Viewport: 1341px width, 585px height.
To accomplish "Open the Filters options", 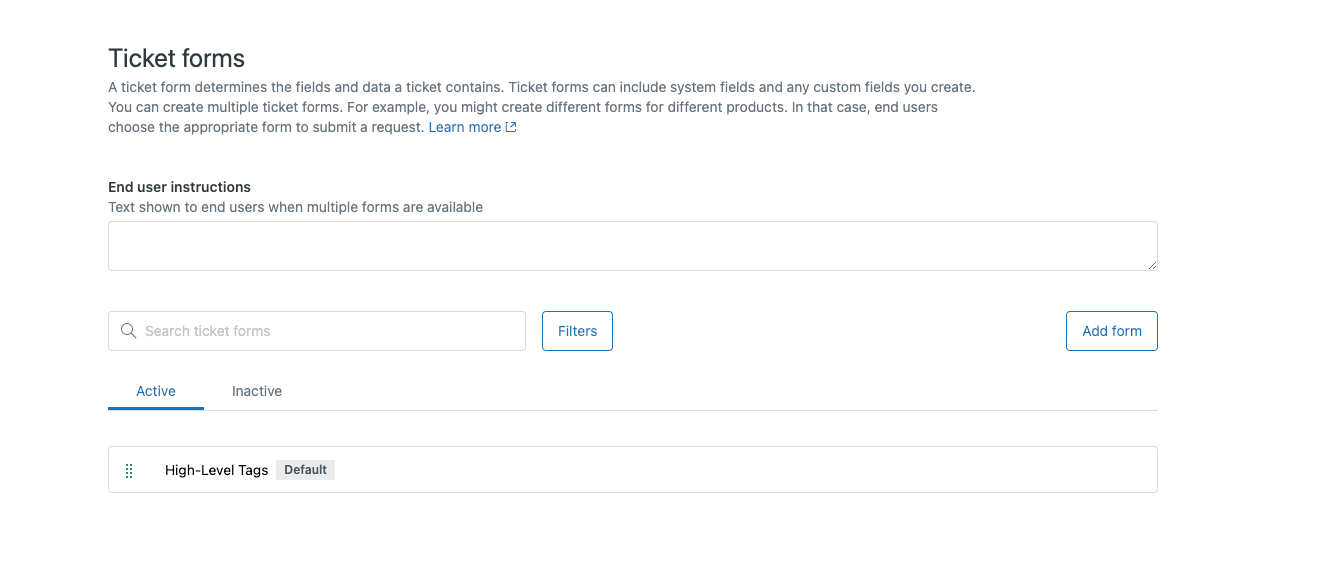I will click(577, 331).
